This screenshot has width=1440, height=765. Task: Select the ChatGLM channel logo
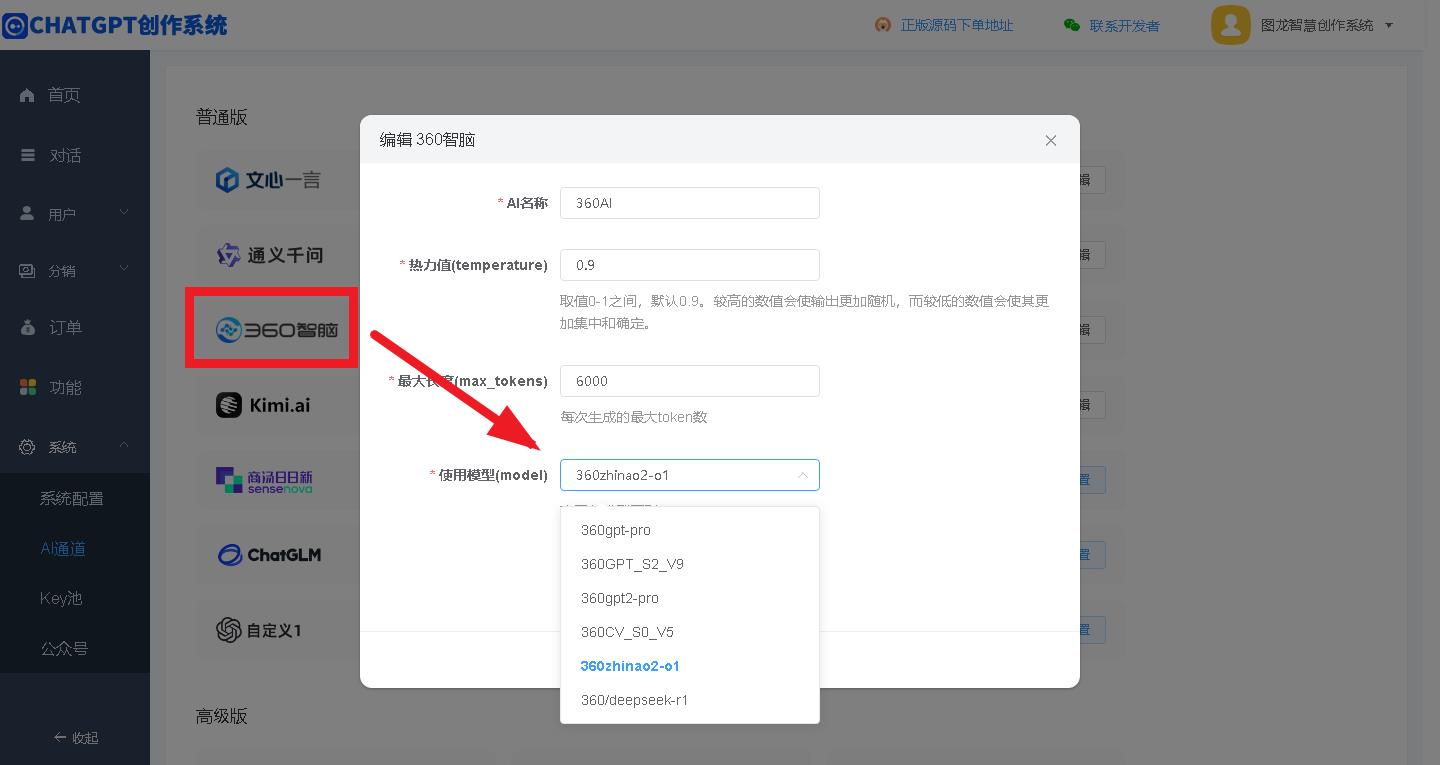[269, 555]
